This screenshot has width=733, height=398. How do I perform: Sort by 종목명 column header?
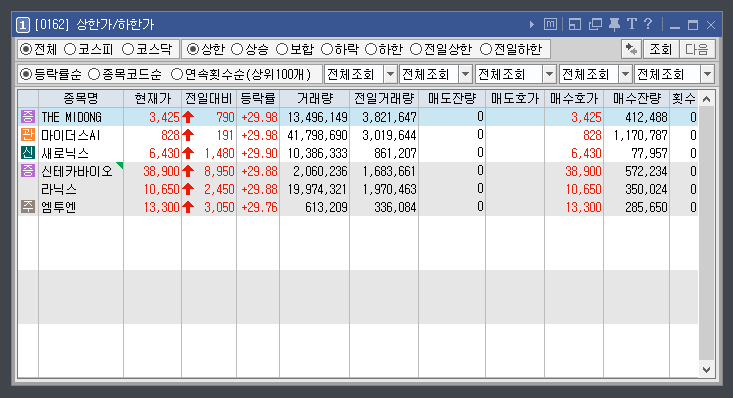tap(81, 99)
